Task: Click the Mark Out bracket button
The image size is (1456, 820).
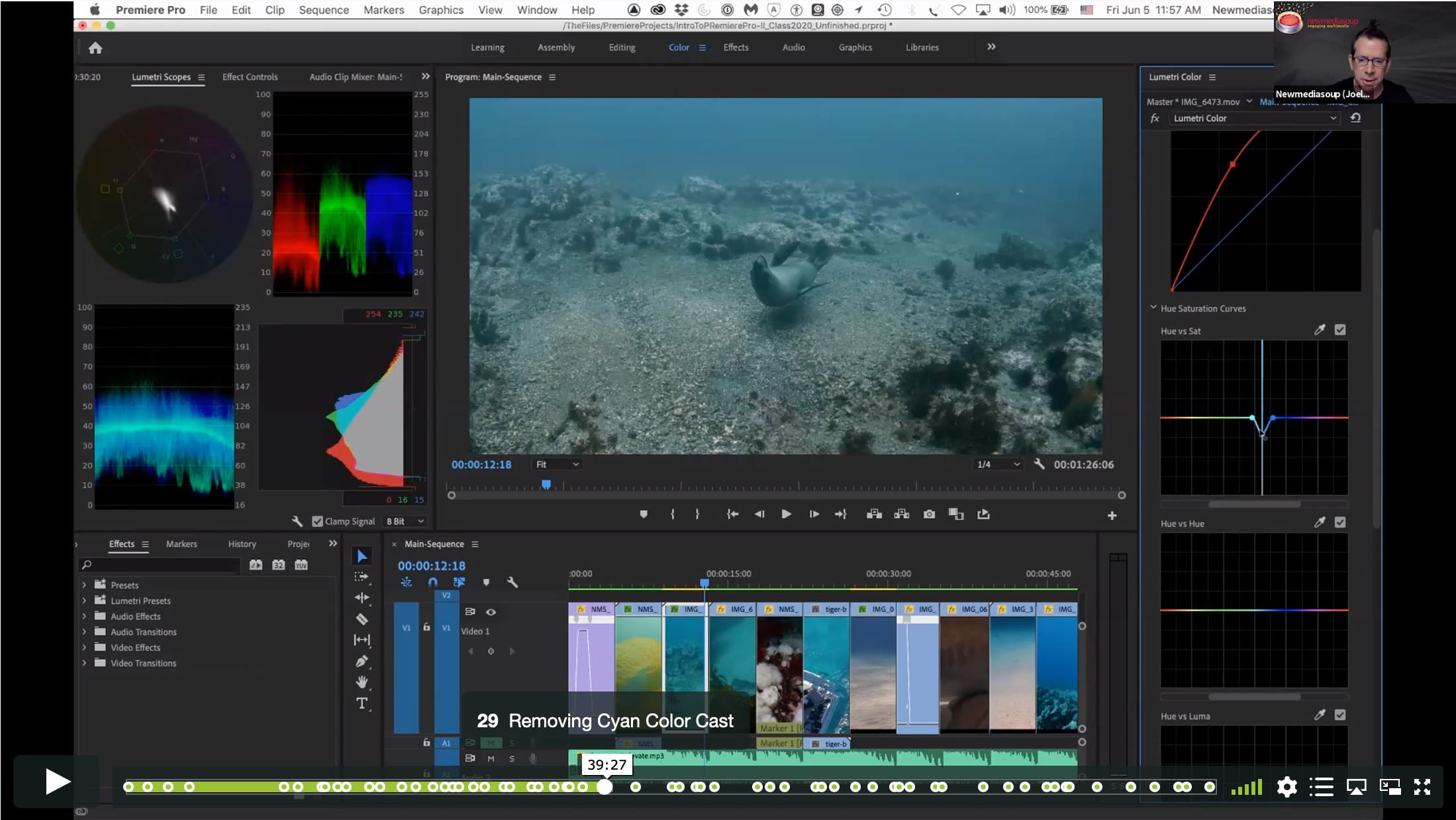Action: [x=697, y=514]
